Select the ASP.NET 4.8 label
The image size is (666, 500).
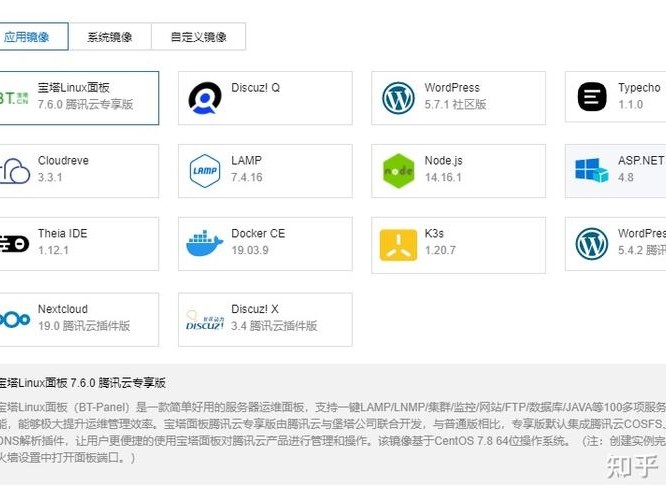pos(642,169)
